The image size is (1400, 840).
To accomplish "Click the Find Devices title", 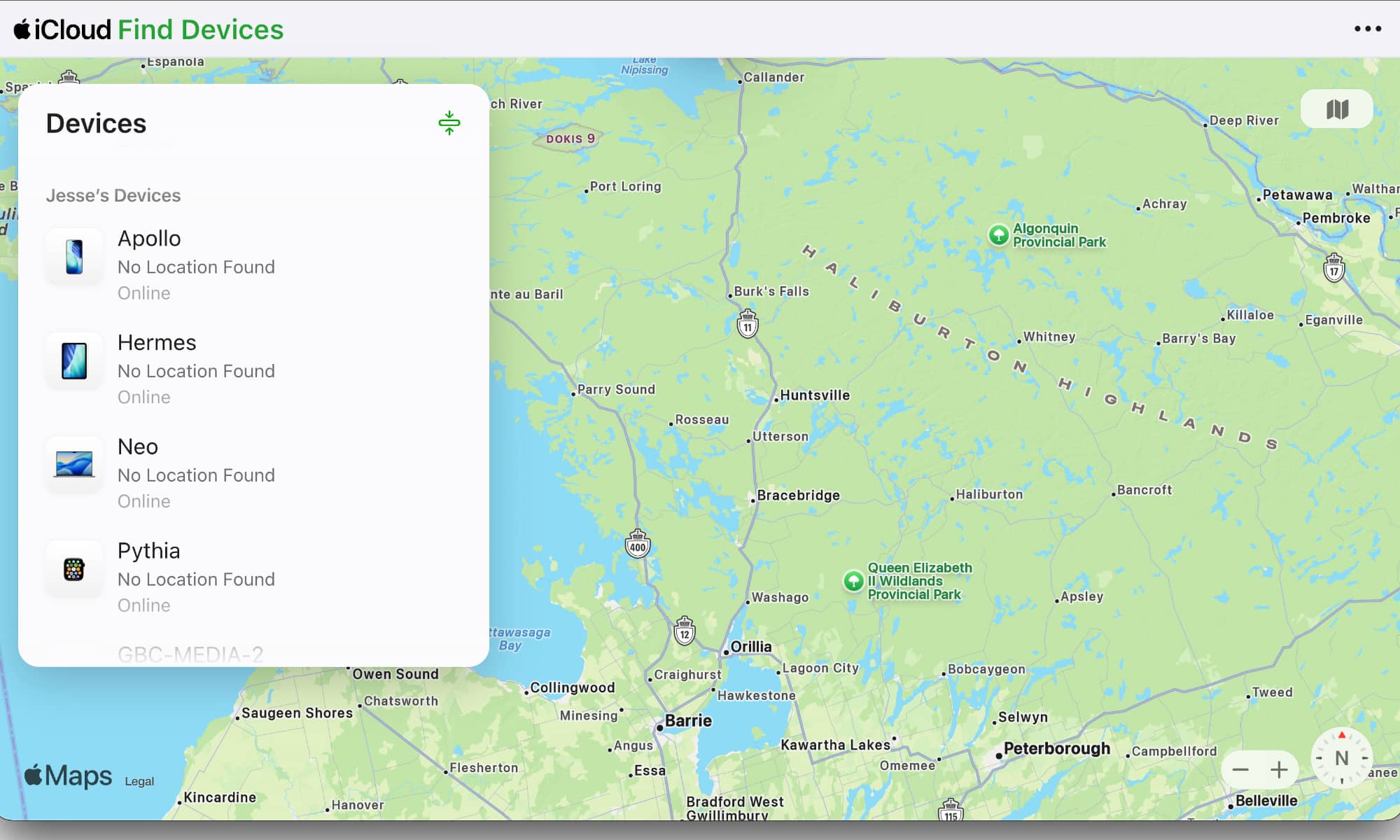I will 201,29.
